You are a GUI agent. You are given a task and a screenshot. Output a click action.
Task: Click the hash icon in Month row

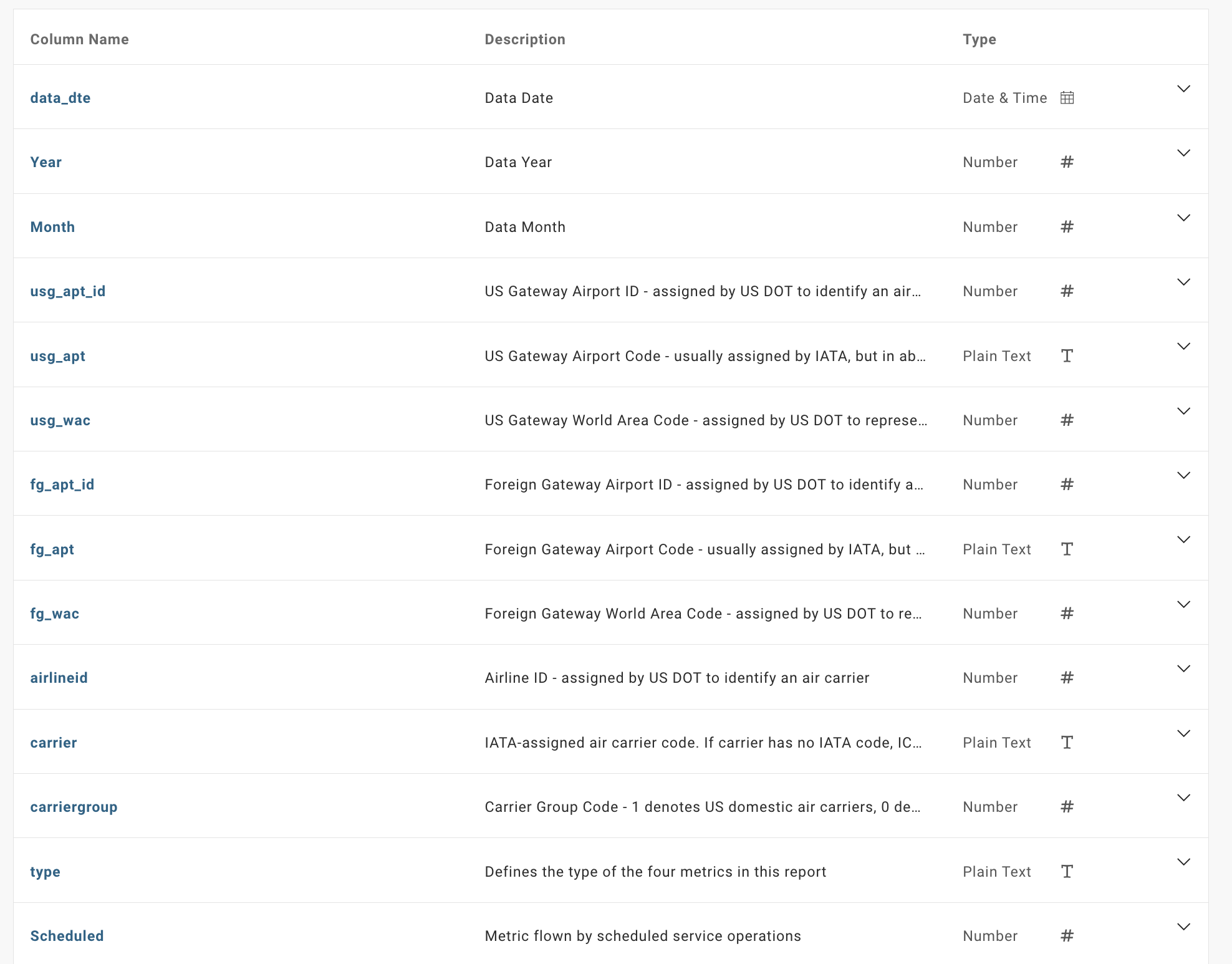[1067, 227]
